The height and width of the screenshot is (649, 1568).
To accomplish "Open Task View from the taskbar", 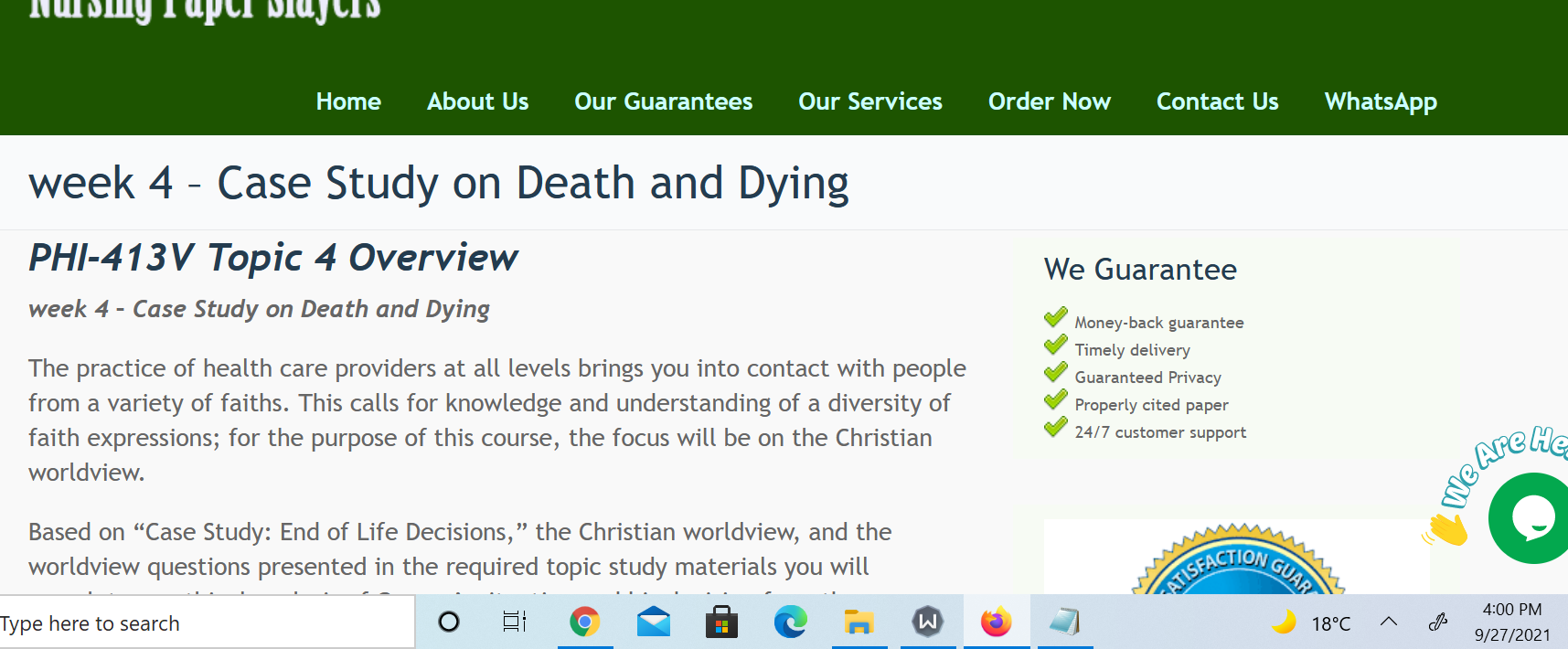I will 515,622.
